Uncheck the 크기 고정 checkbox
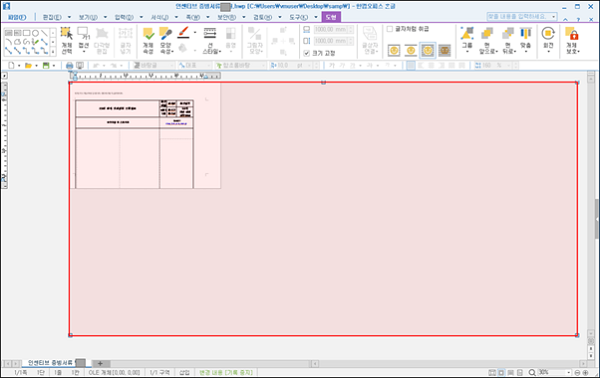The image size is (600, 378). click(307, 53)
